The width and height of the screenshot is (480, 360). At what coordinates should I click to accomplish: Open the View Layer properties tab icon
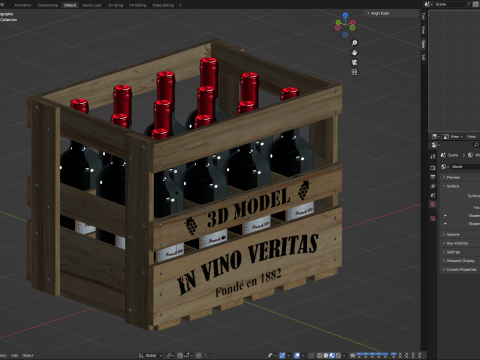click(x=433, y=186)
